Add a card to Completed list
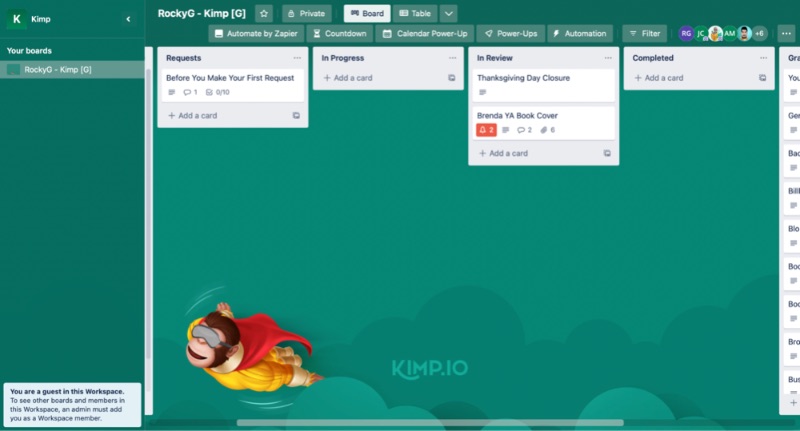Viewport: 800px width, 431px height. click(x=659, y=78)
